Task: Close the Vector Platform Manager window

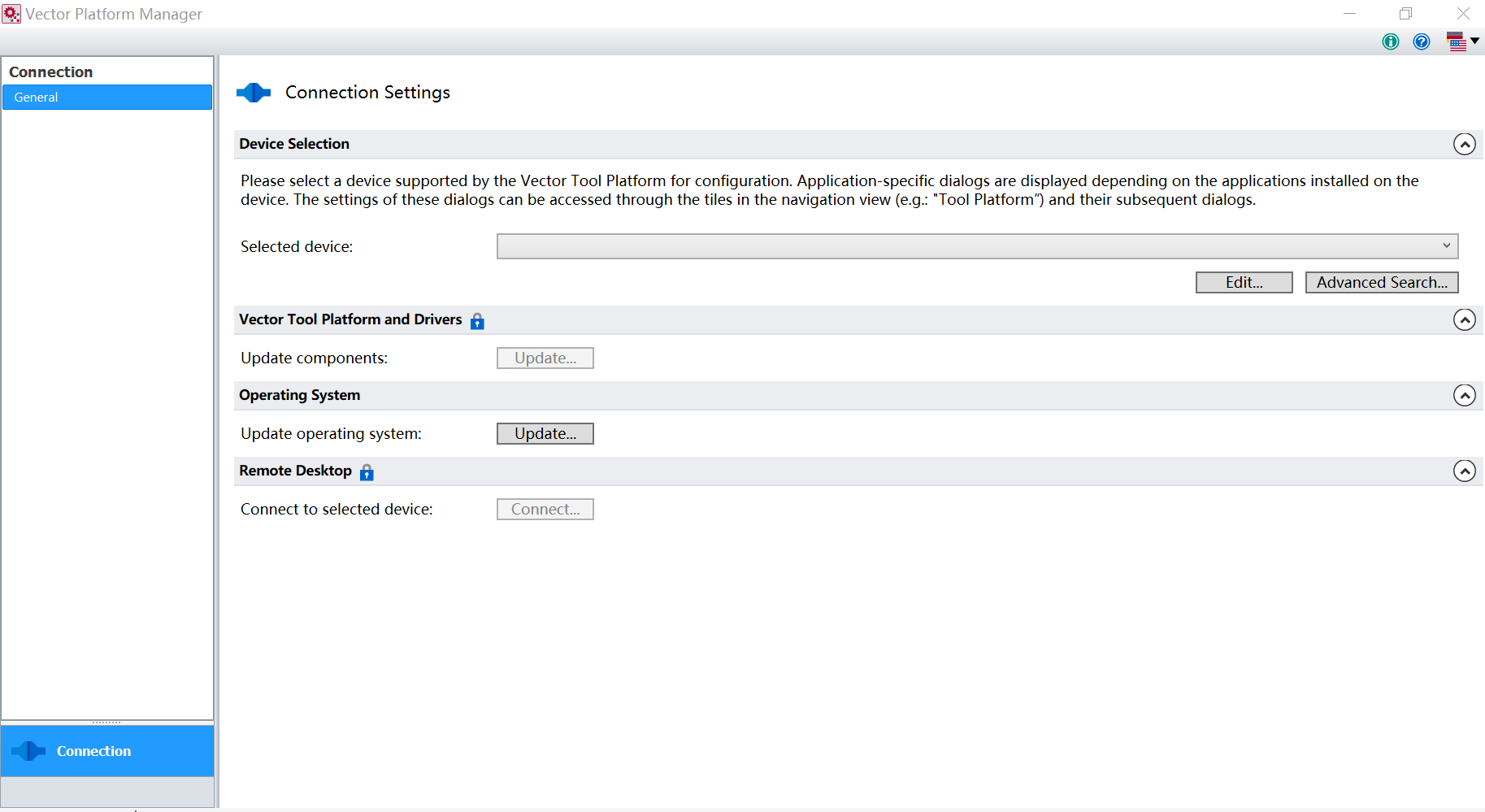Action: pyautogui.click(x=1463, y=14)
